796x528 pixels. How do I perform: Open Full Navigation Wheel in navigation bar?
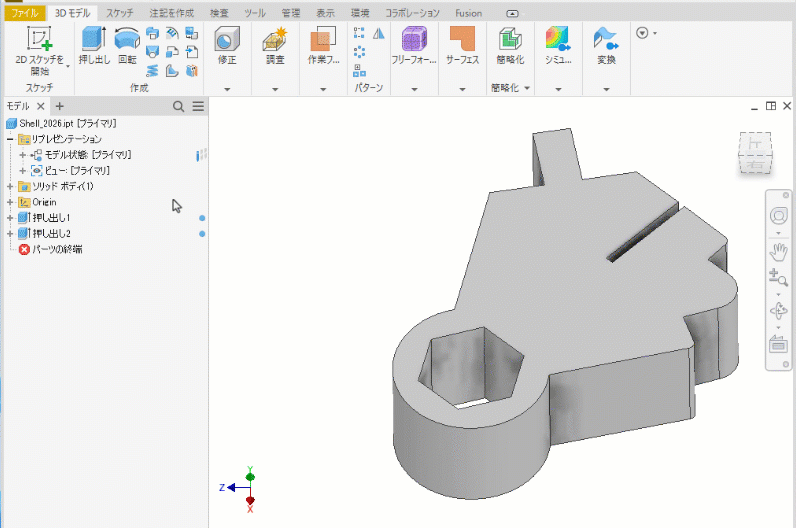pos(778,216)
